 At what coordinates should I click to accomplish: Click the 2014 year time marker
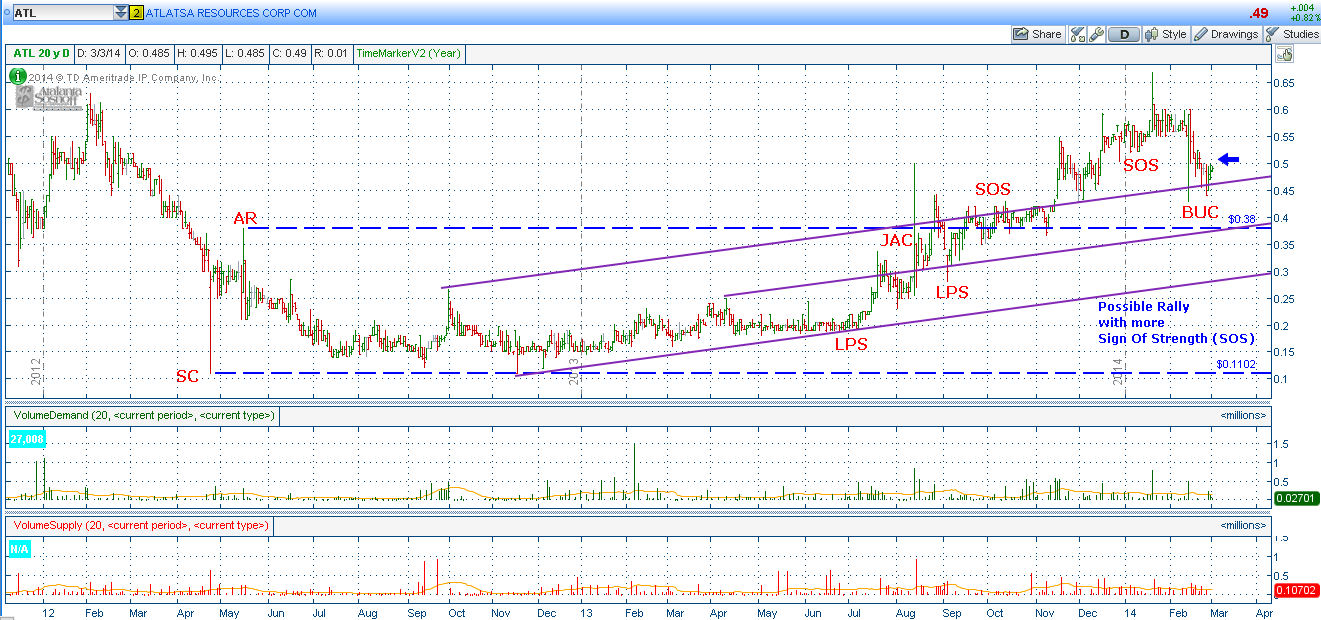tap(1119, 371)
